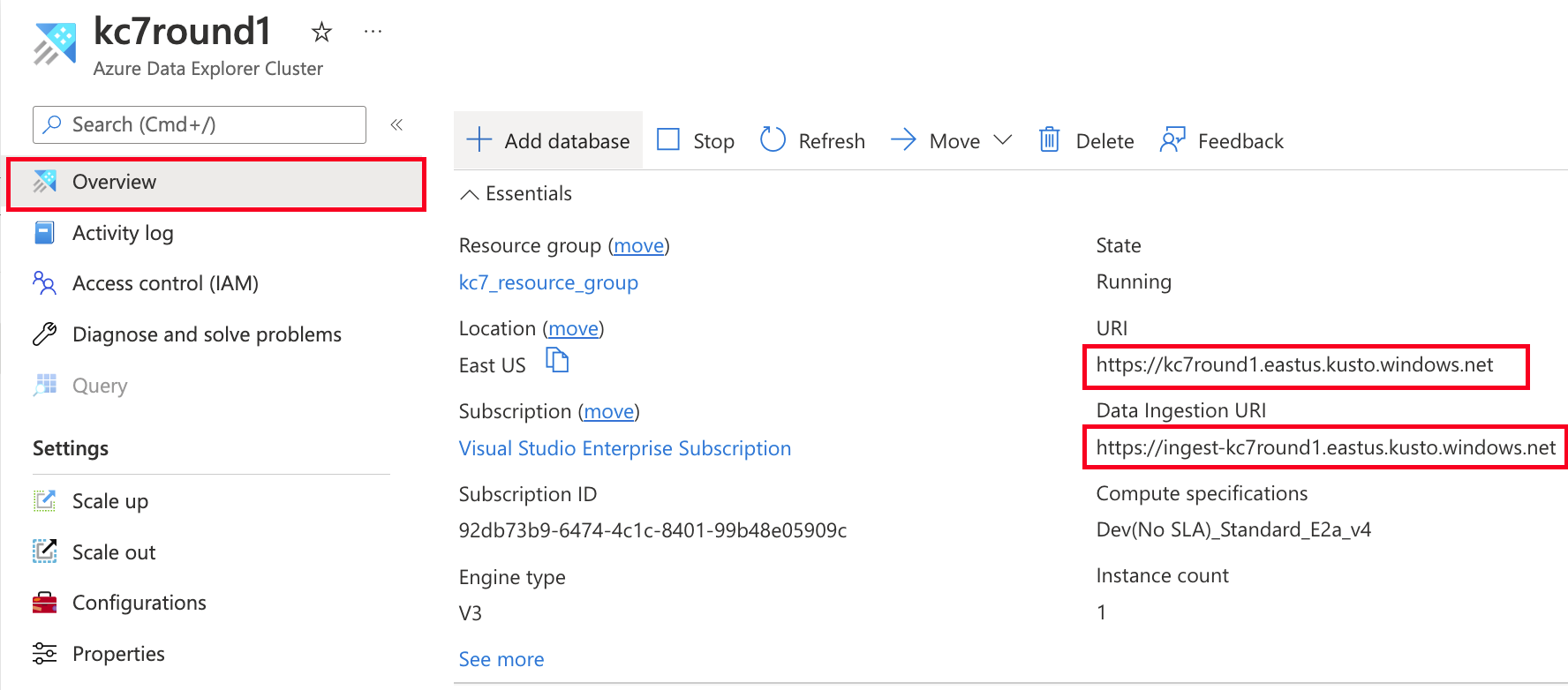Open the Overview menu item
The width and height of the screenshot is (1568, 690).
coord(216,184)
